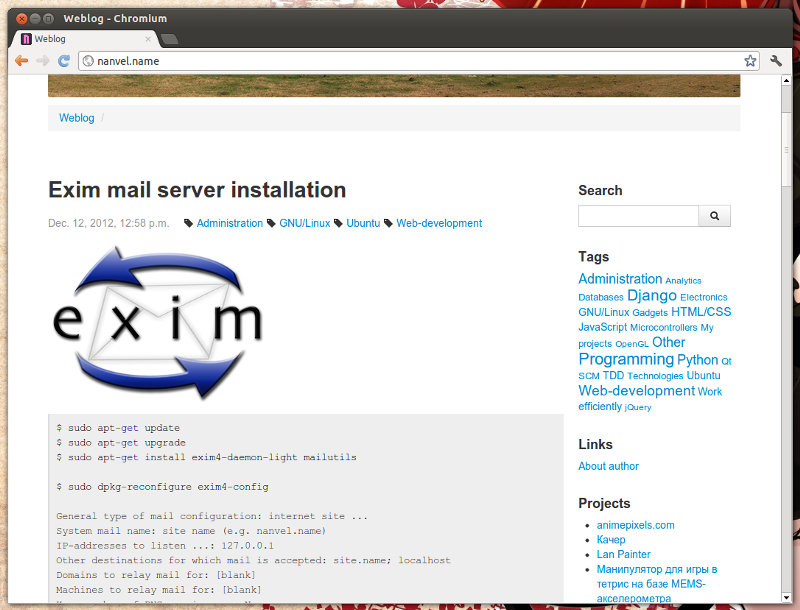Select Administration in the Tags cloud
The image size is (800, 610).
(620, 279)
